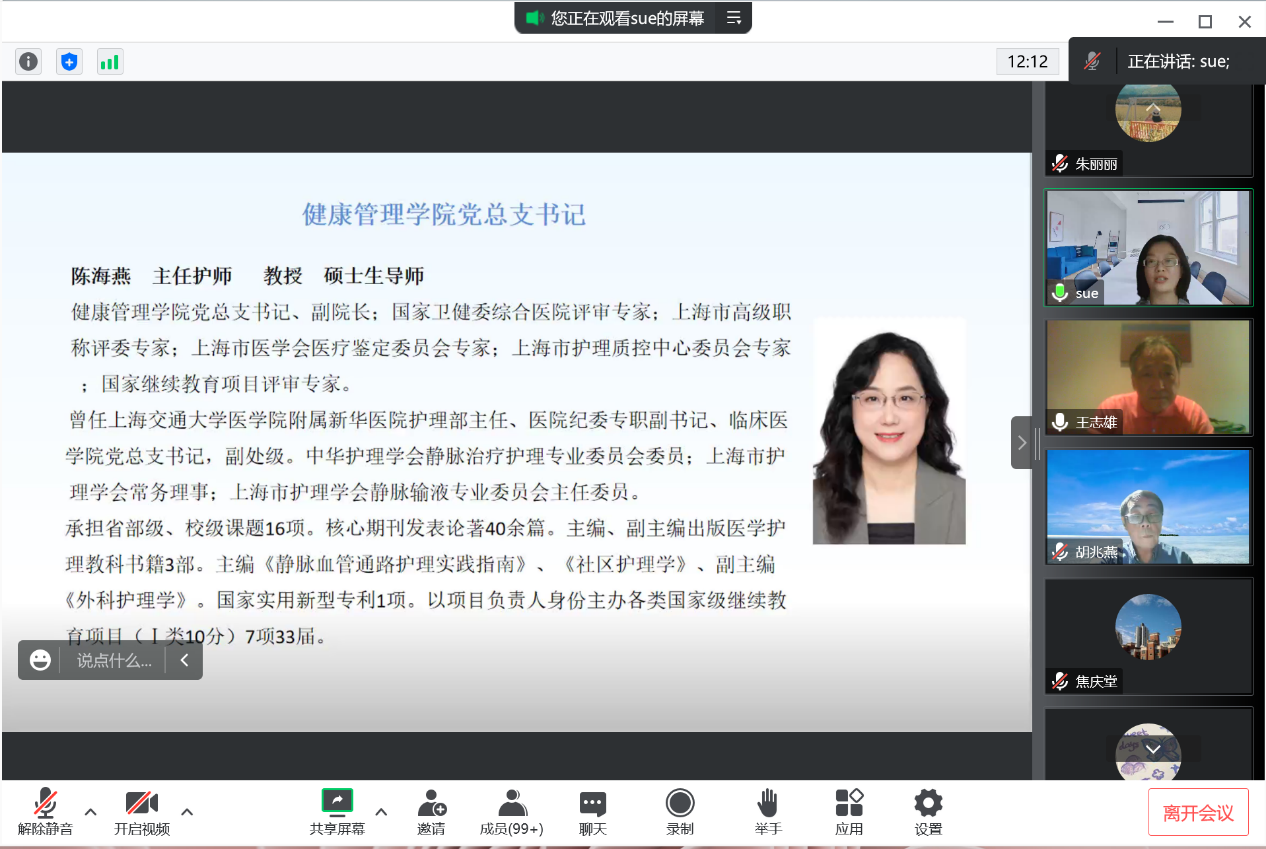Collapse the participant video side panel
This screenshot has width=1266, height=849.
1021,442
